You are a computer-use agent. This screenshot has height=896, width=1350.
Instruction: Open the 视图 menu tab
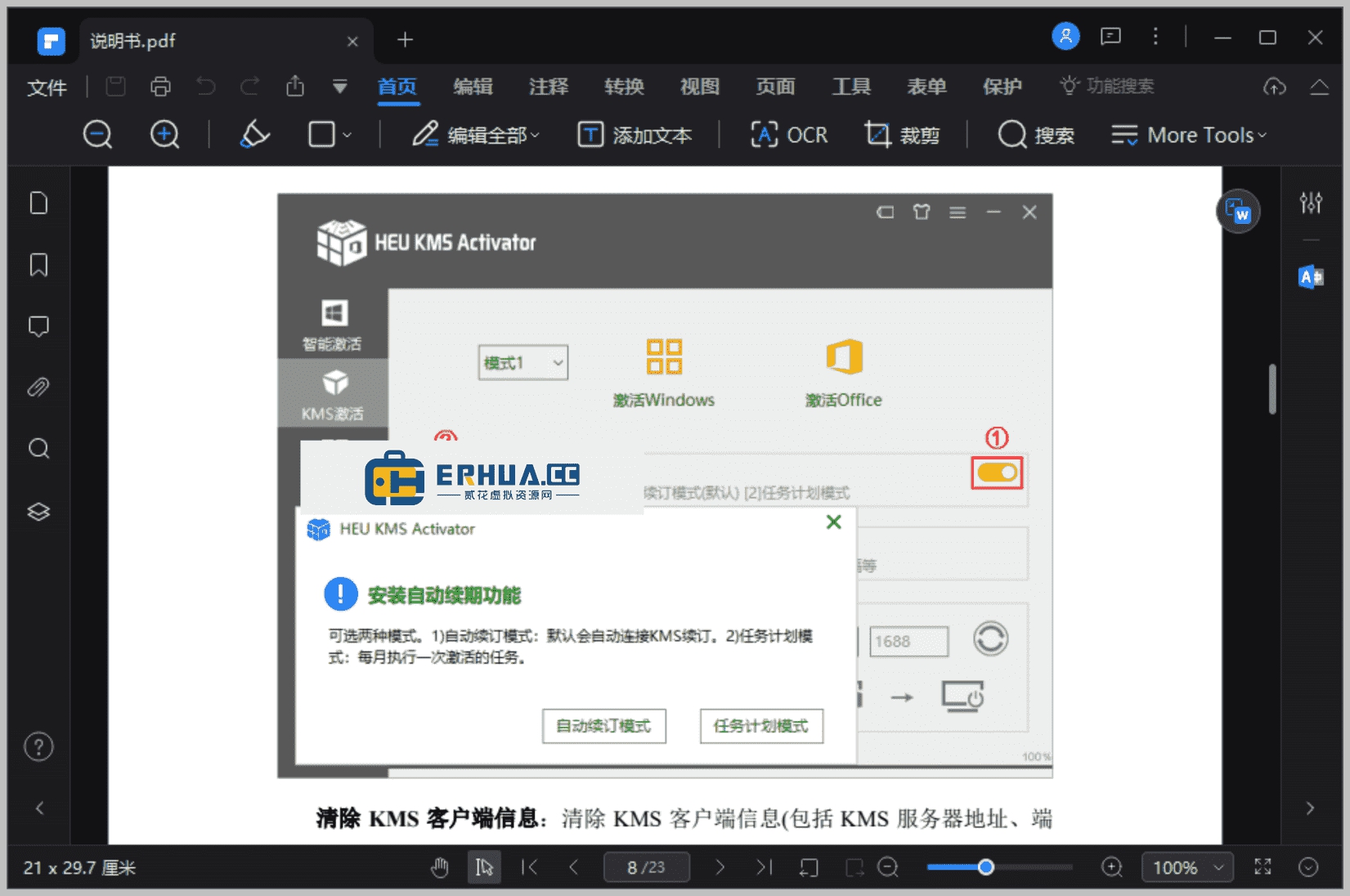pyautogui.click(x=697, y=87)
